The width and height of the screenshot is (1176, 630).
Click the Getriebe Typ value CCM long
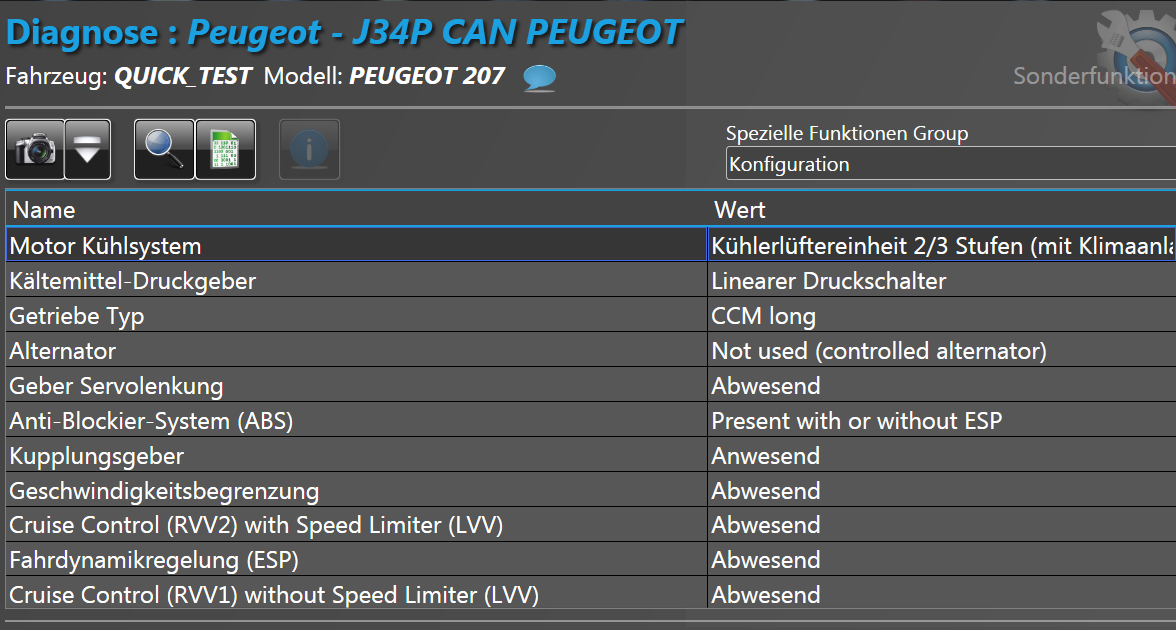(763, 316)
